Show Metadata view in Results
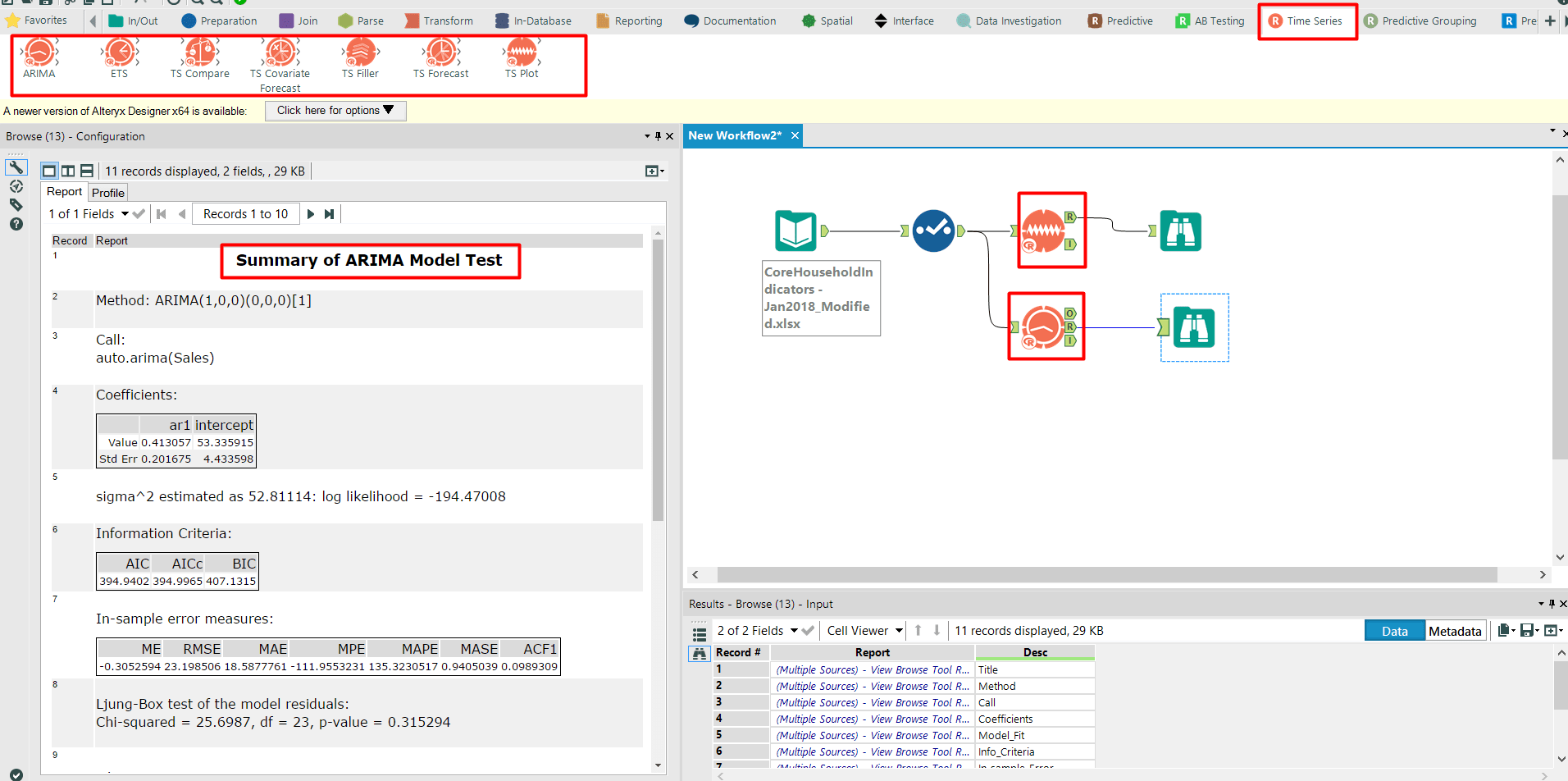1568x781 pixels. tap(1455, 631)
